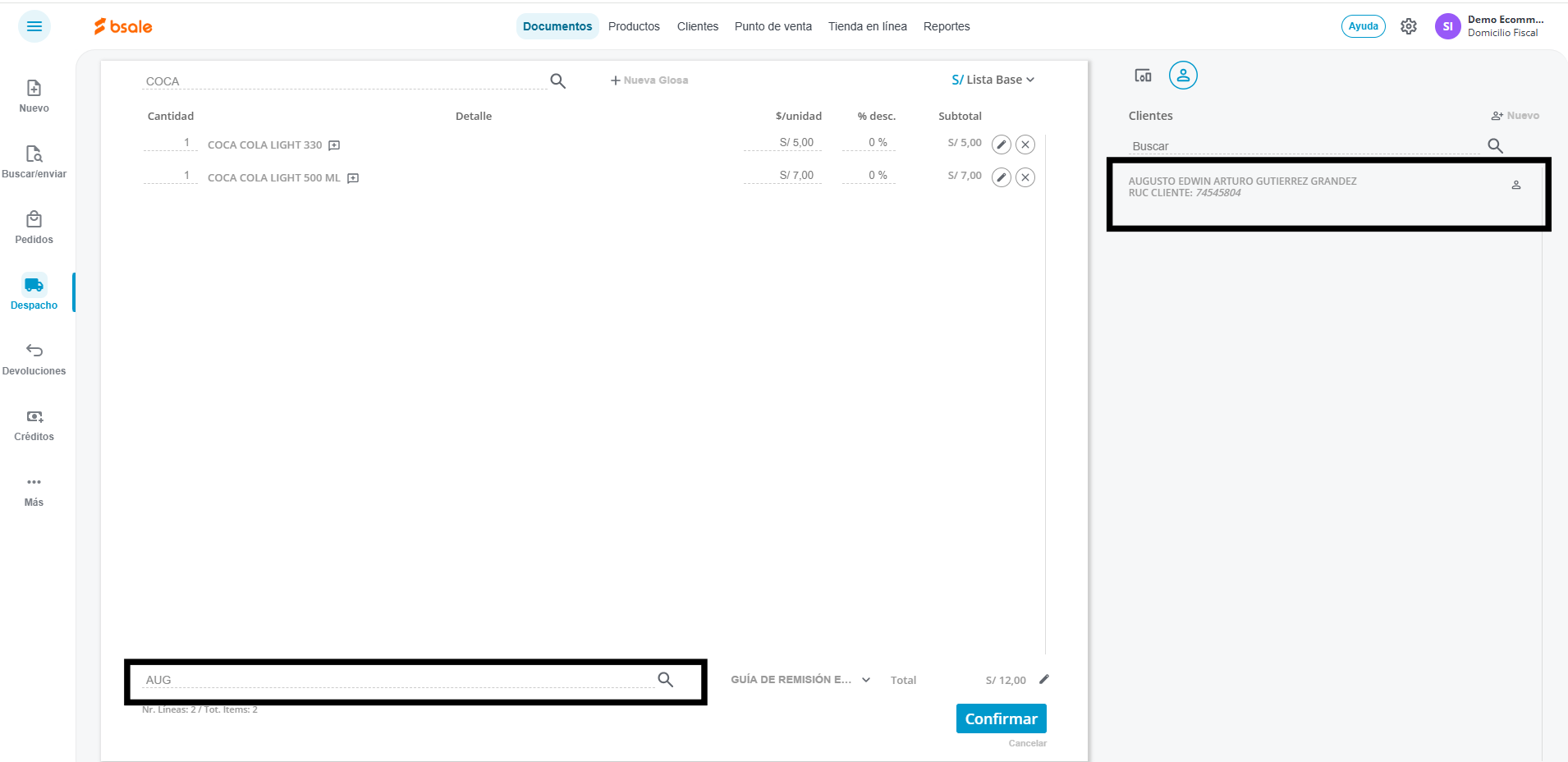Click COCA COLA LIGHT 500 ML product name
This screenshot has width=1568, height=762.
coord(274,178)
